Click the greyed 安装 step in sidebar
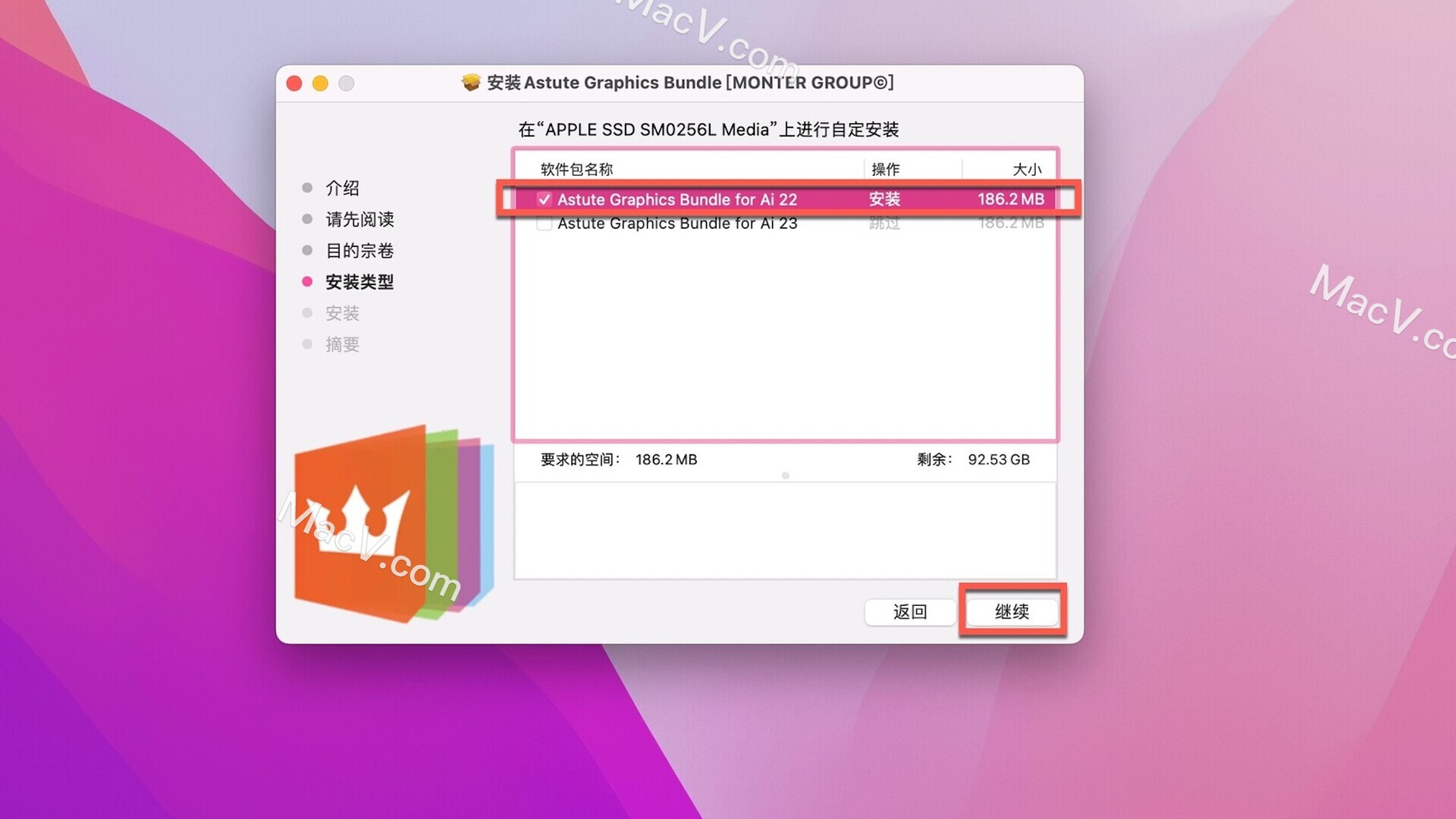 pos(342,312)
